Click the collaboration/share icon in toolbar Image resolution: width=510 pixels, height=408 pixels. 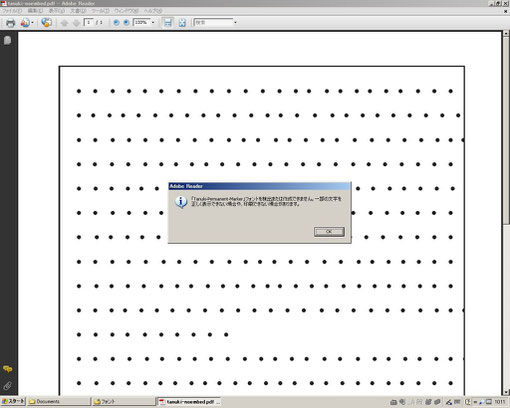[x=25, y=23]
